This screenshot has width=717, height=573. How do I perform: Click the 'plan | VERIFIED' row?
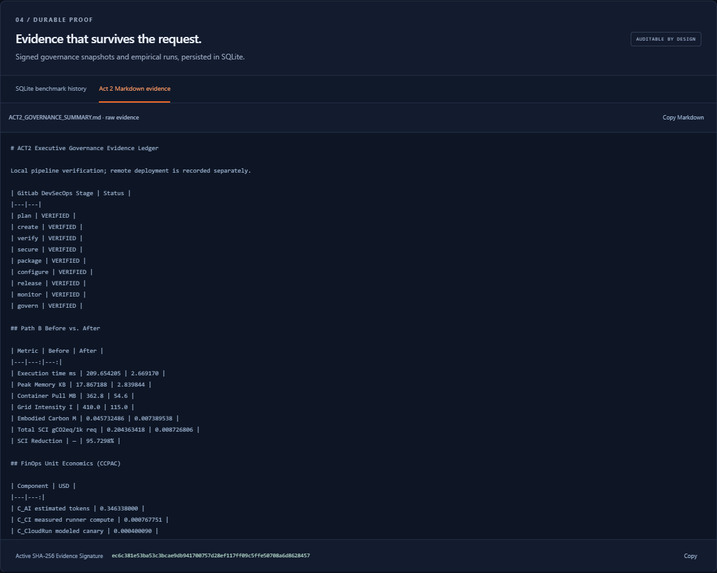coord(43,215)
